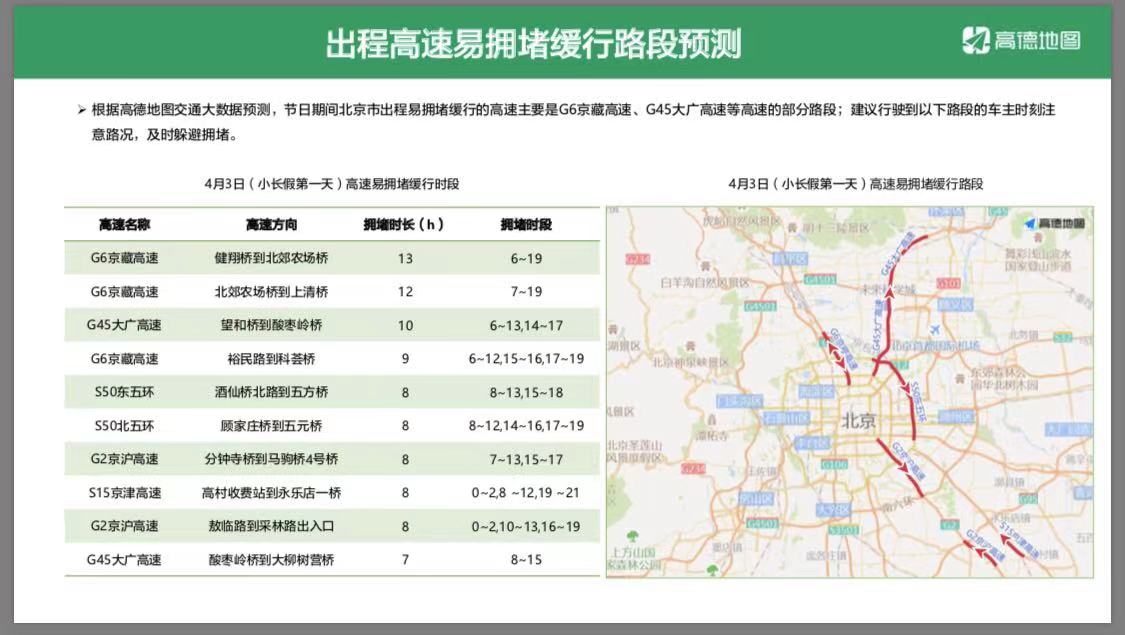The height and width of the screenshot is (635, 1125).
Task: Click the Amap logo in green header
Action: tap(1021, 41)
